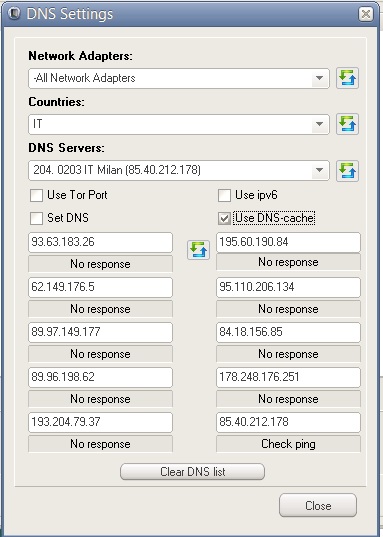Open the DNS Servers dropdown with Milan
Image resolution: width=383 pixels, height=537 pixels.
click(x=179, y=170)
